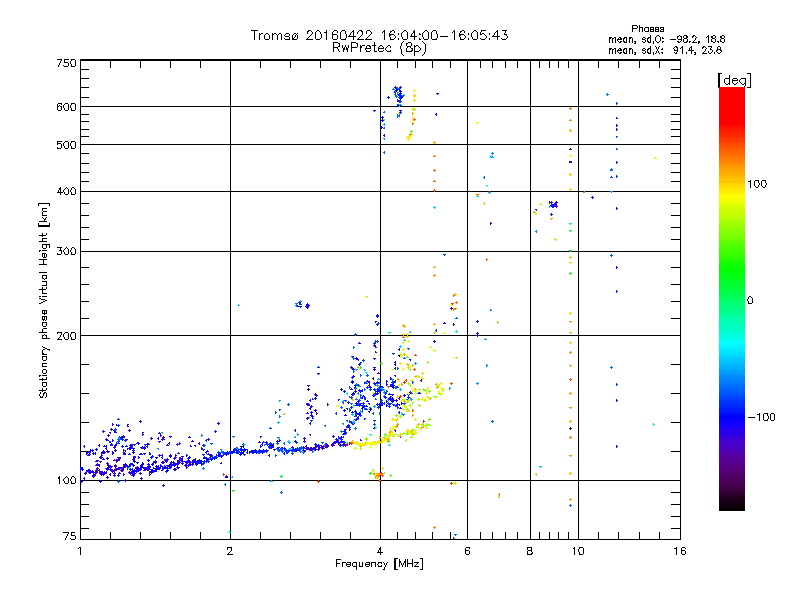Click the y-axis tick label '600'

pos(66,107)
